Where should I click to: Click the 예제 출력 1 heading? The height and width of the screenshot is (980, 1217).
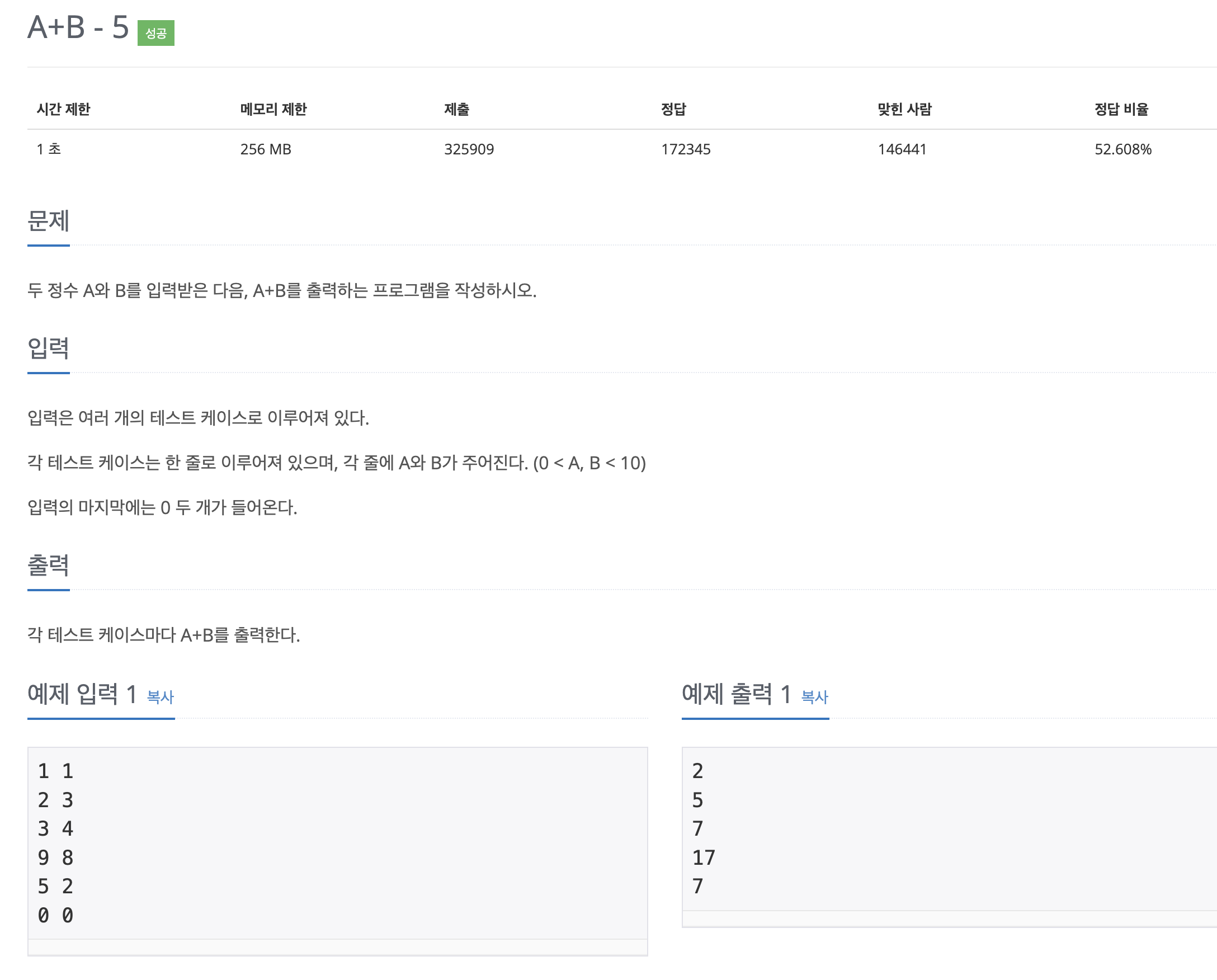(x=737, y=694)
